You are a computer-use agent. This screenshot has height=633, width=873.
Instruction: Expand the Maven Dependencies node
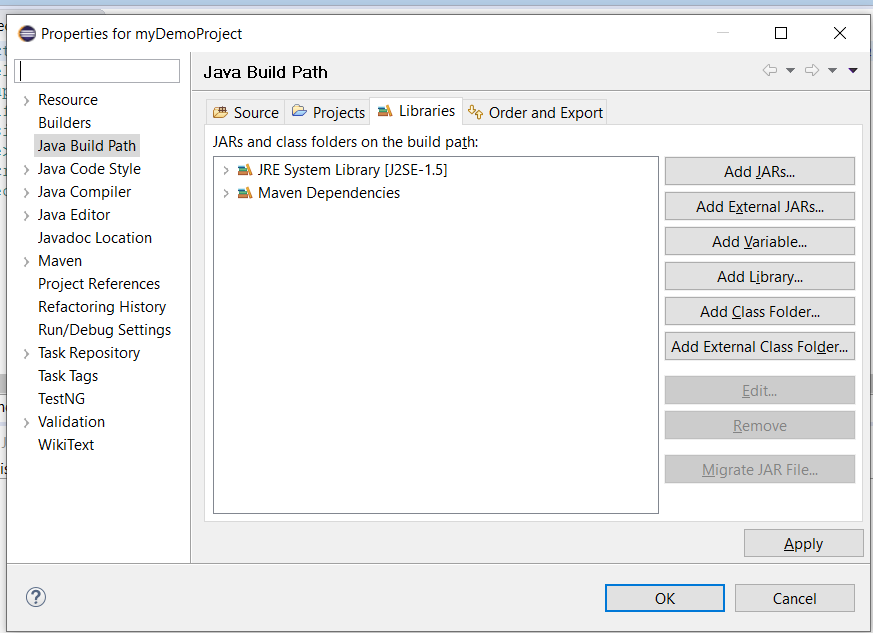point(226,193)
